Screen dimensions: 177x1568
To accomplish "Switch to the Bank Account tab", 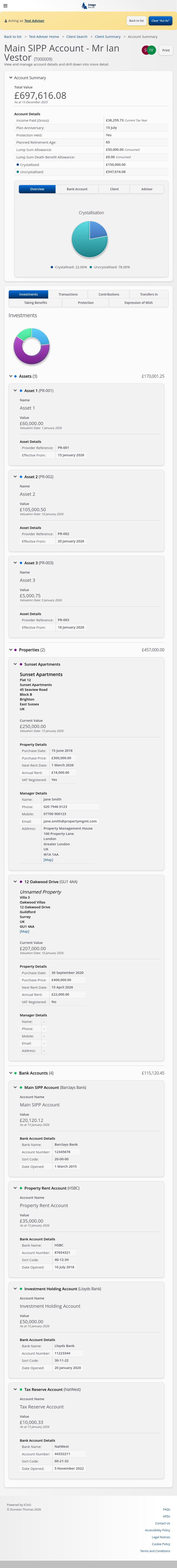I will point(77,189).
